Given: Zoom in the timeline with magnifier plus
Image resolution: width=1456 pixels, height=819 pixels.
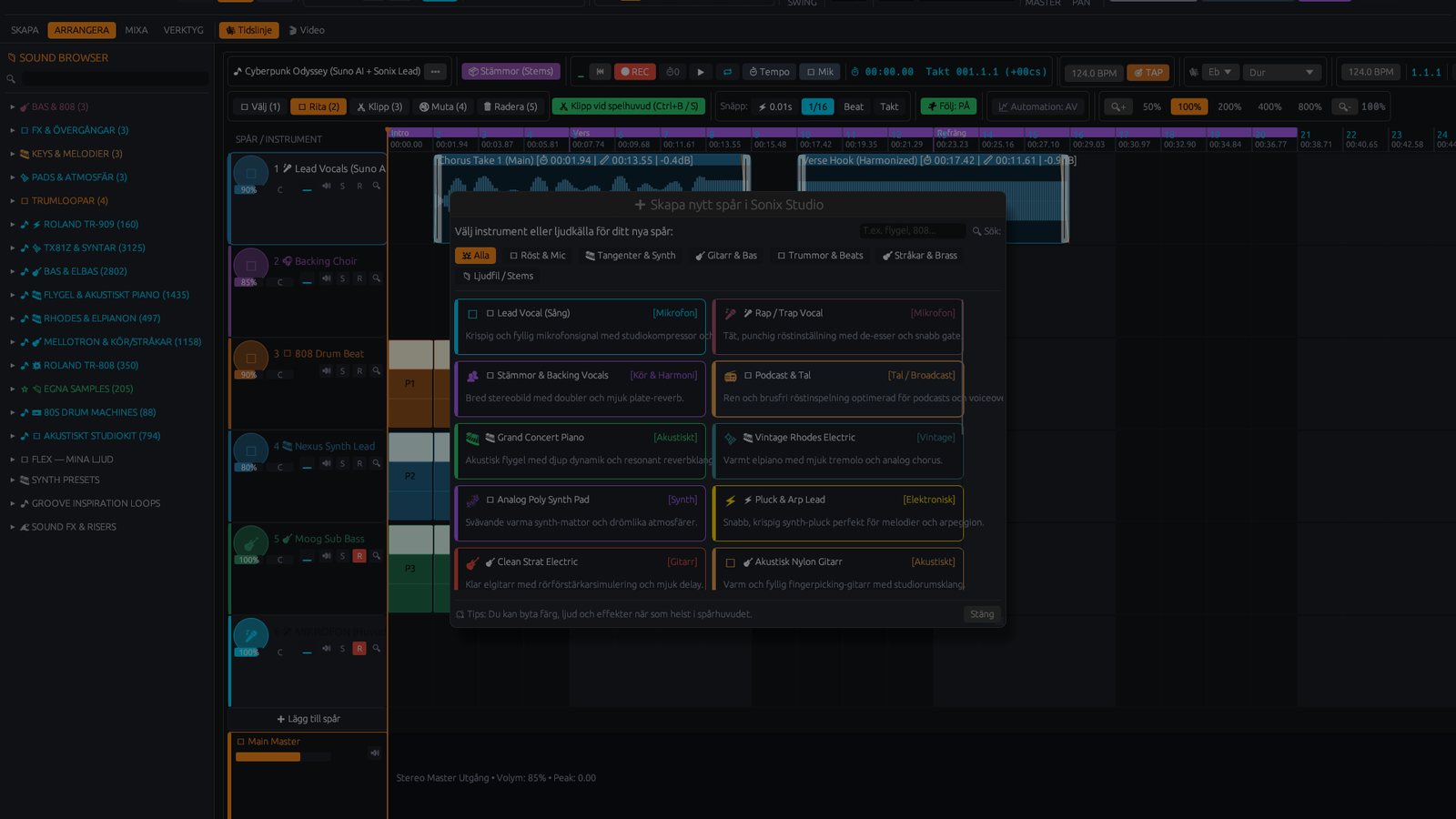Looking at the screenshot, I should tap(1118, 106).
